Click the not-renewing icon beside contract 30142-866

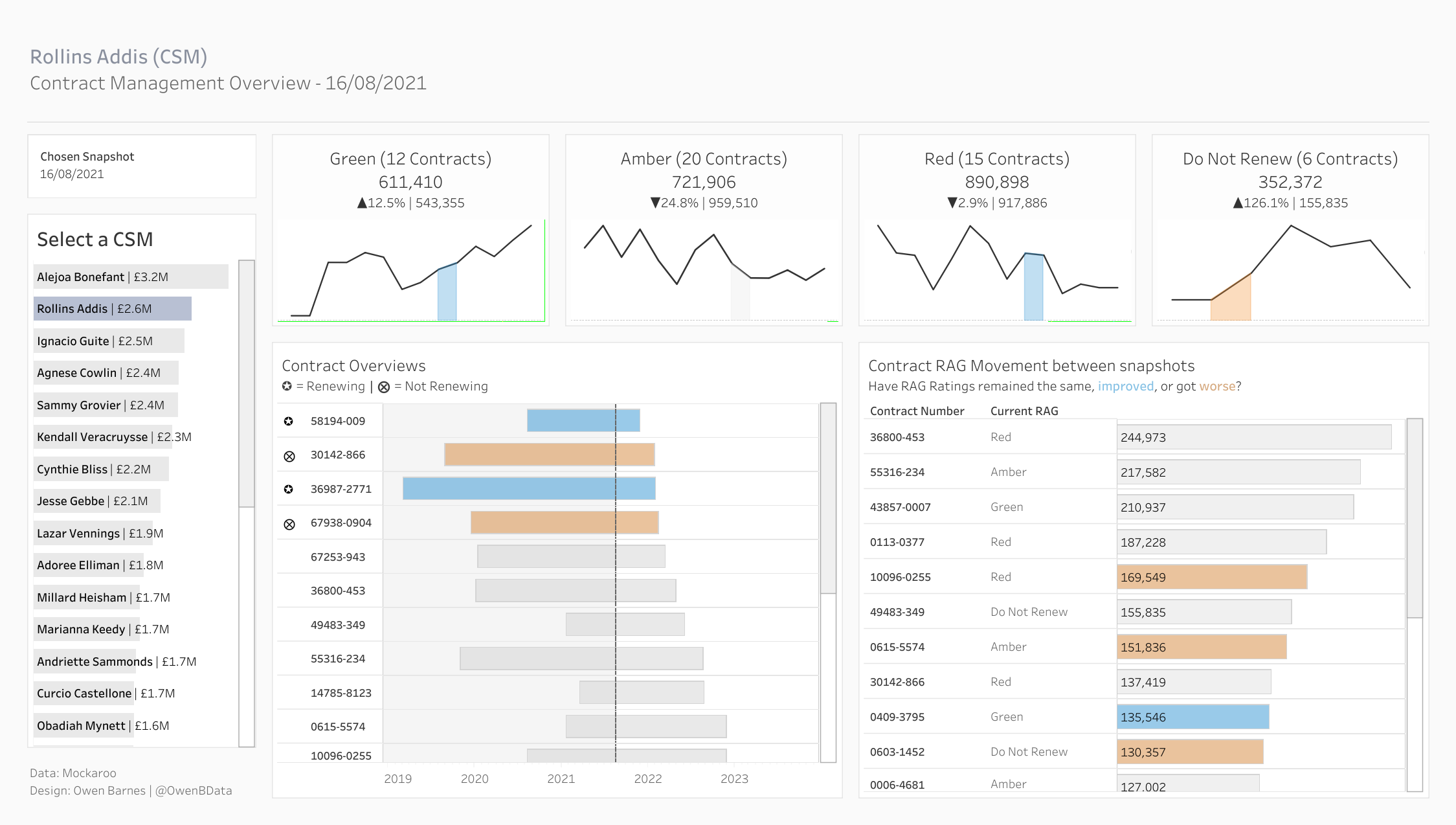[x=289, y=456]
